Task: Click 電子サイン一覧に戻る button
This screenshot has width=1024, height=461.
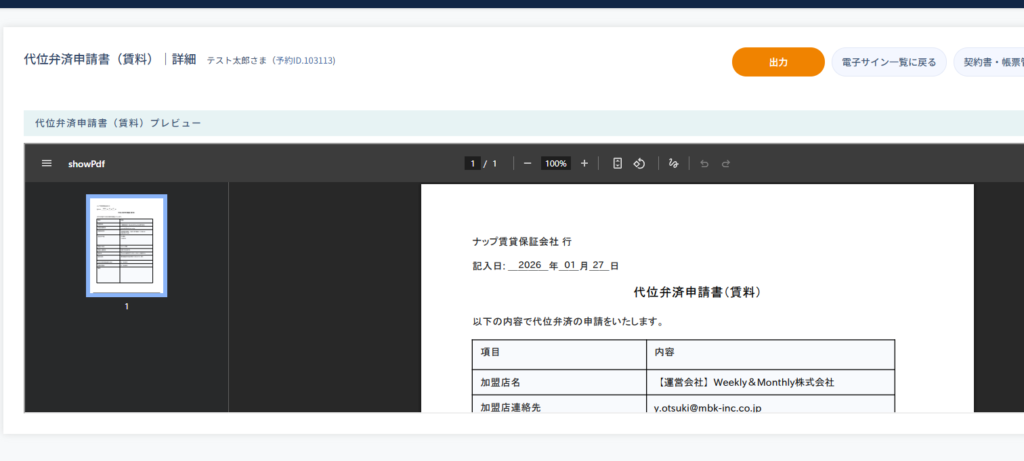Action: (x=888, y=62)
